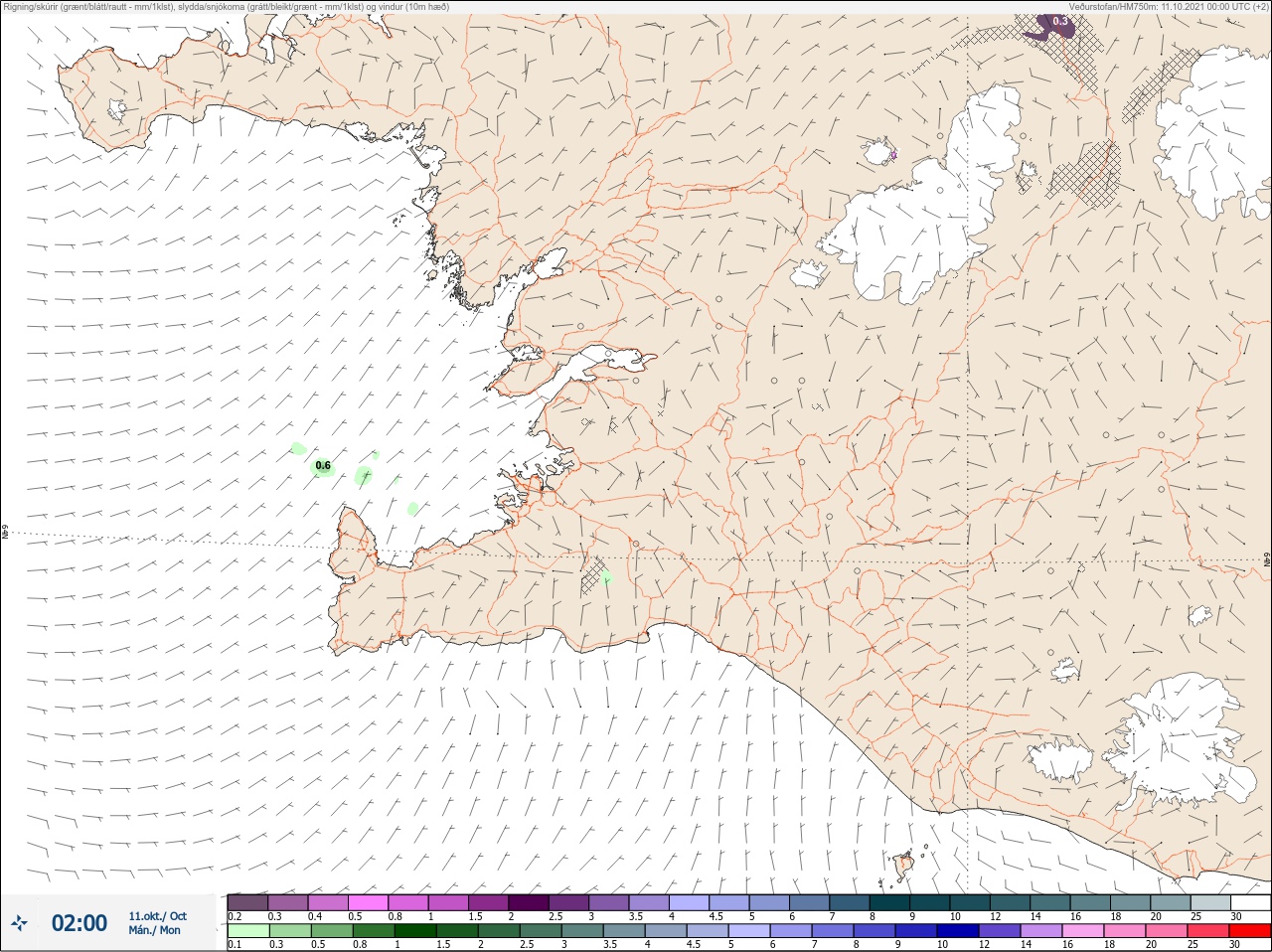This screenshot has height=952, width=1272.
Task: Select the darkest purple swatch in upper legend row
Action: coord(529,902)
